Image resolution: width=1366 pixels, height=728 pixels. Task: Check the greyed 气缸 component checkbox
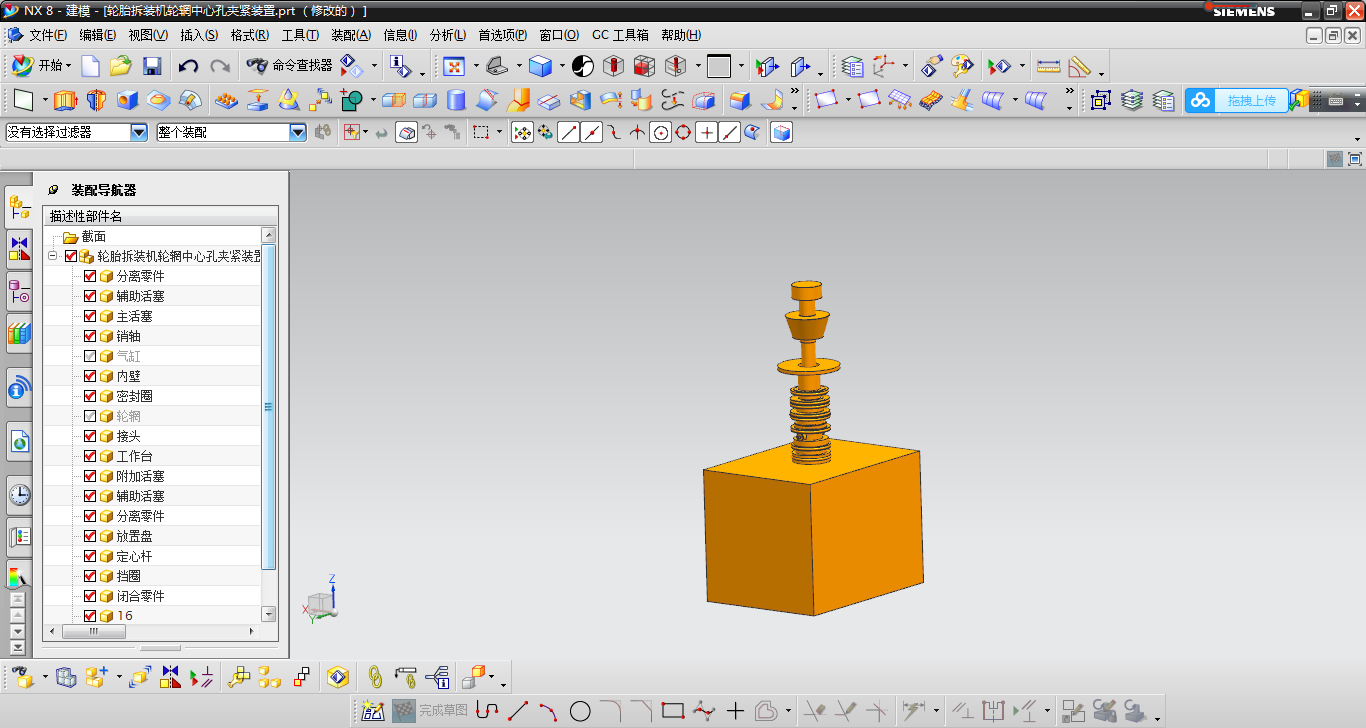pos(90,356)
